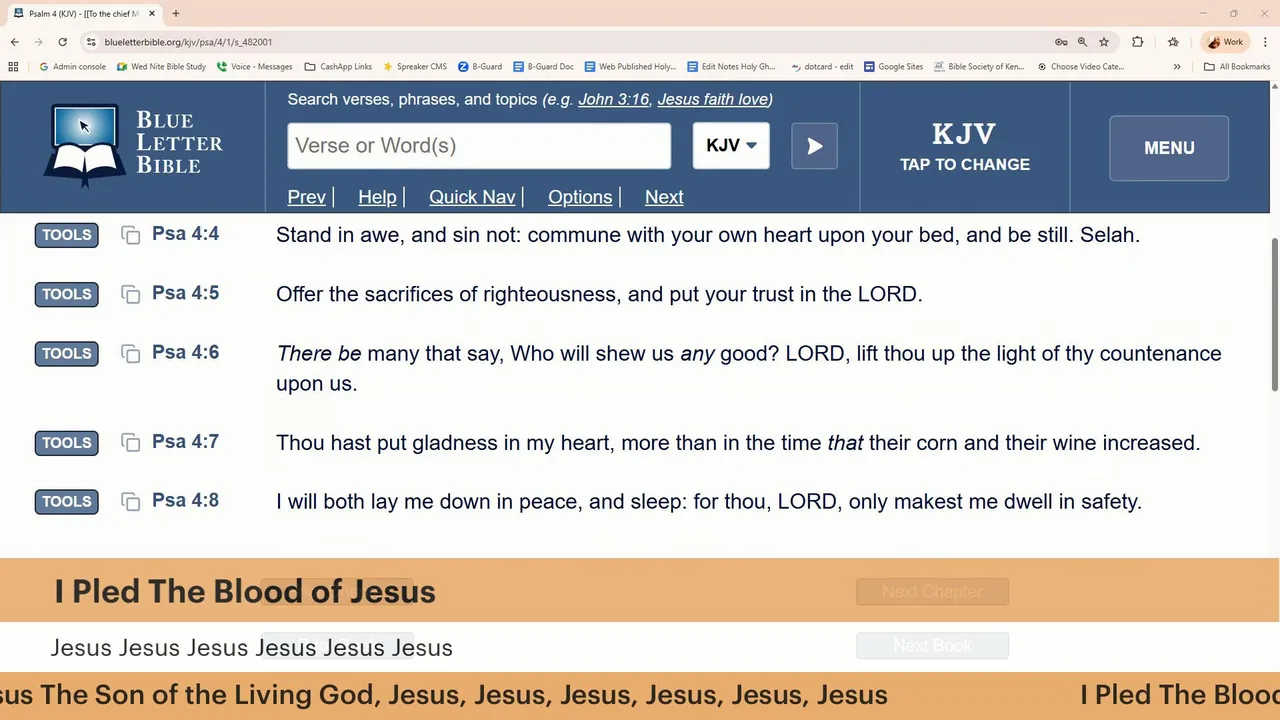Screen dimensions: 1280x720
Task: Open the KJV translation dropdown
Action: tap(731, 146)
